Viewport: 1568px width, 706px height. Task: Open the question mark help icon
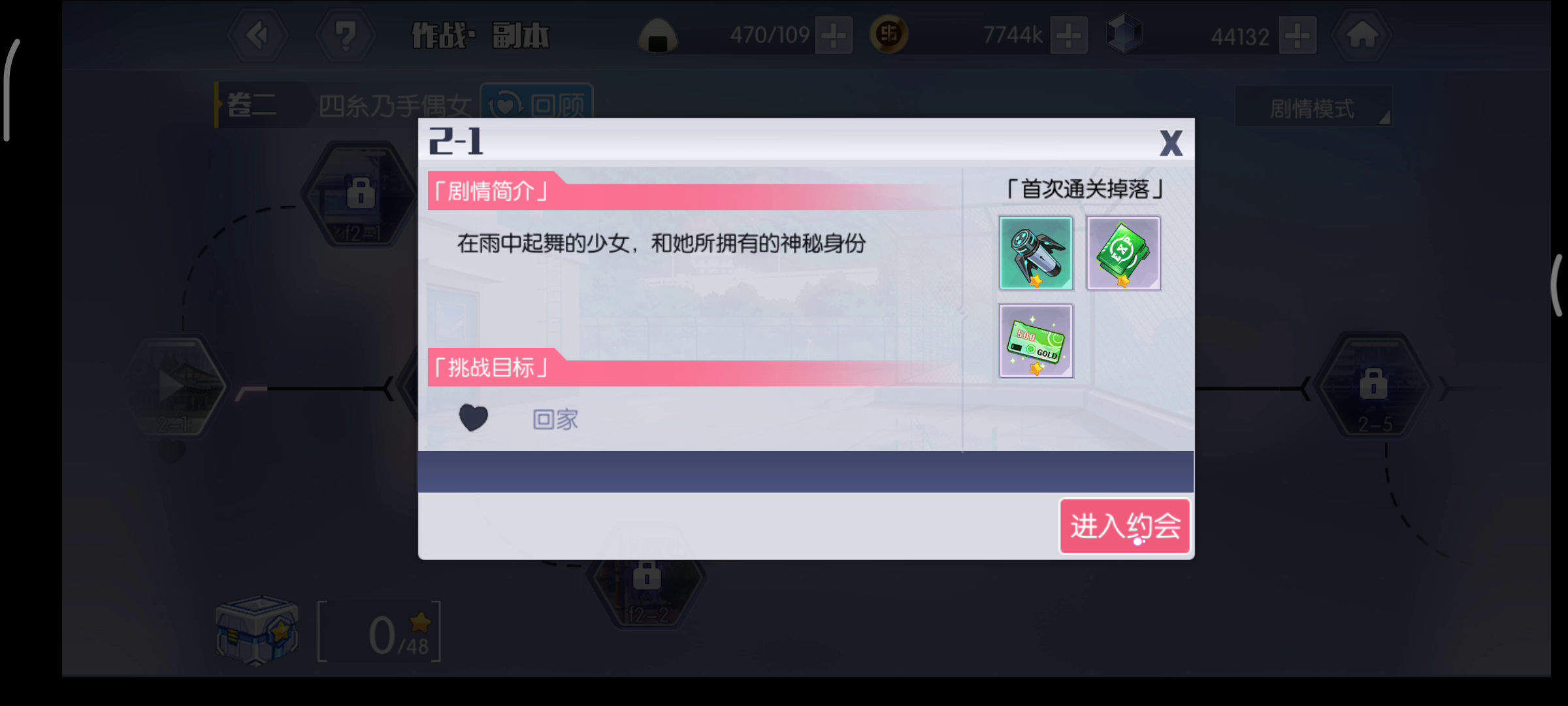pos(345,35)
